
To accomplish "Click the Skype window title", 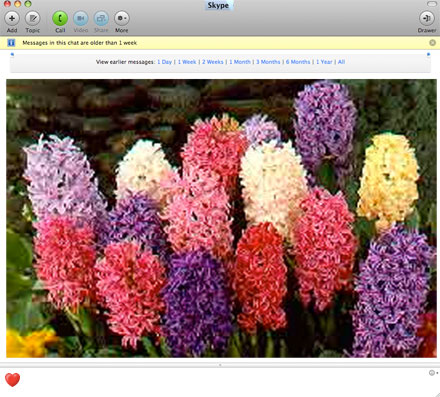I will coord(218,5).
